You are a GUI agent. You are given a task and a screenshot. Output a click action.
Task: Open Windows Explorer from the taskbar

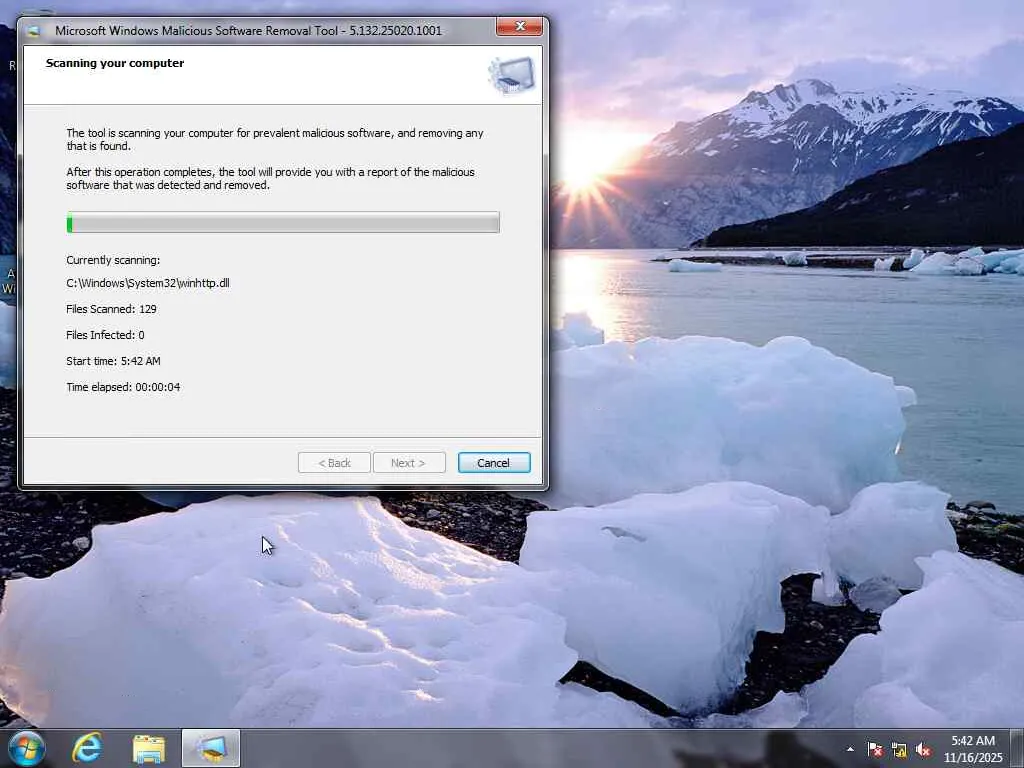pyautogui.click(x=148, y=748)
